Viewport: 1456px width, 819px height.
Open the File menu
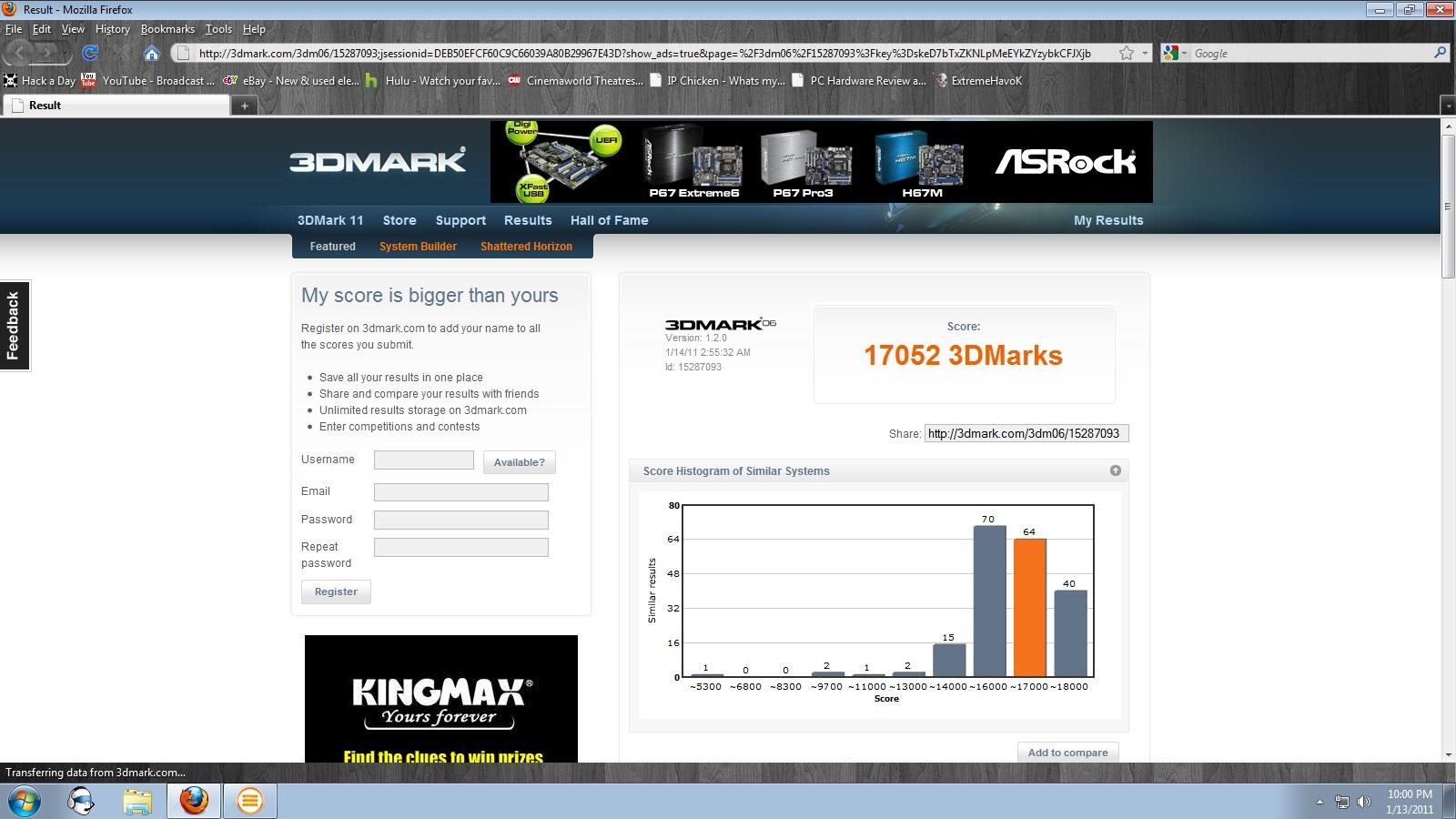pyautogui.click(x=14, y=29)
